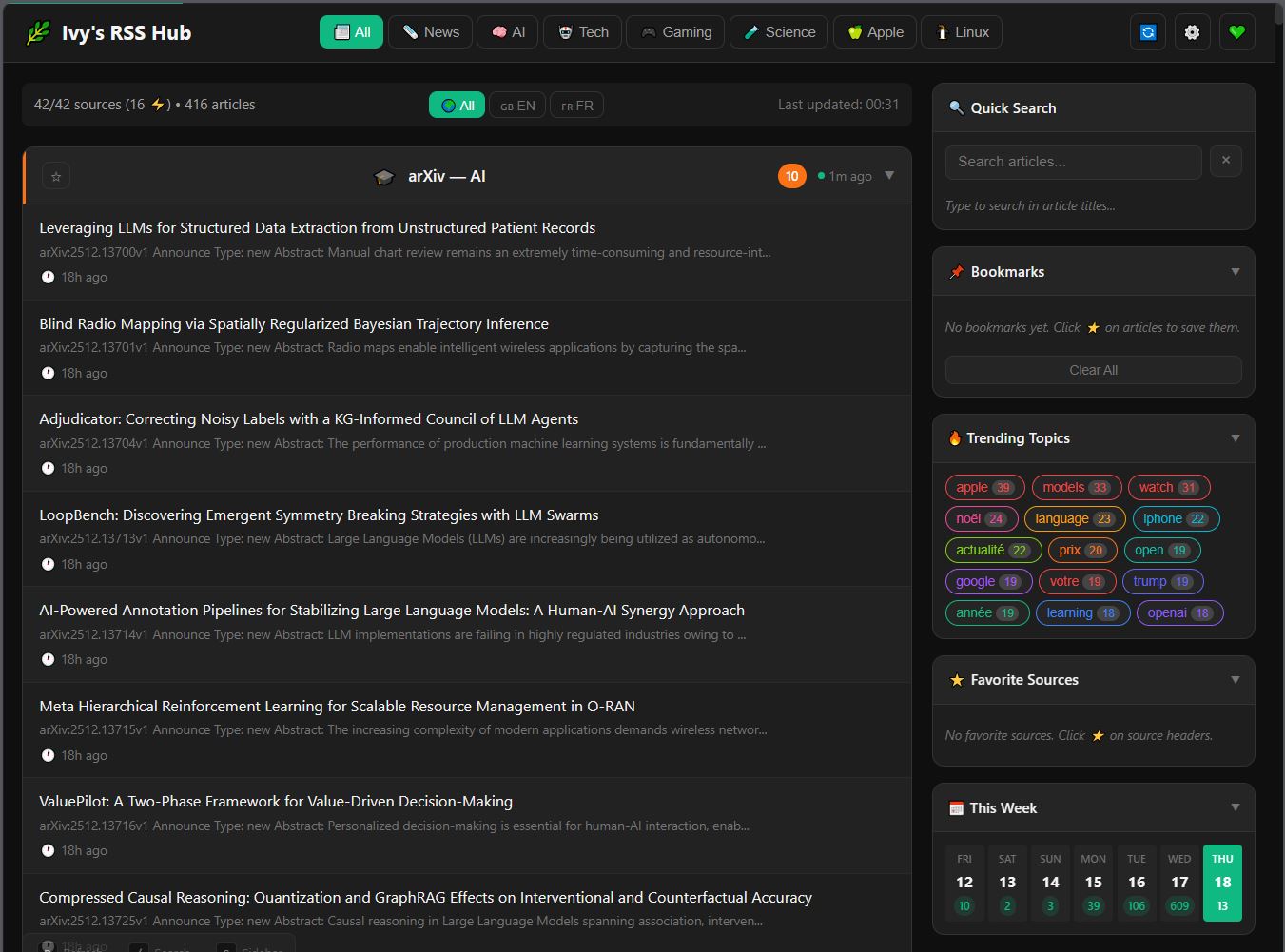Select WED 17 in This Week
1285x952 pixels.
[1179, 883]
